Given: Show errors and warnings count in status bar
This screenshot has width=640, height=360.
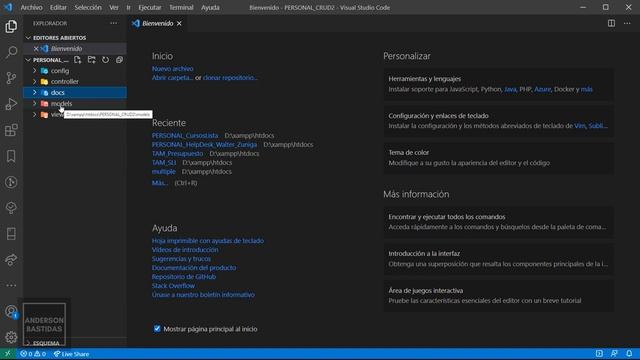Looking at the screenshot, I should [x=33, y=354].
